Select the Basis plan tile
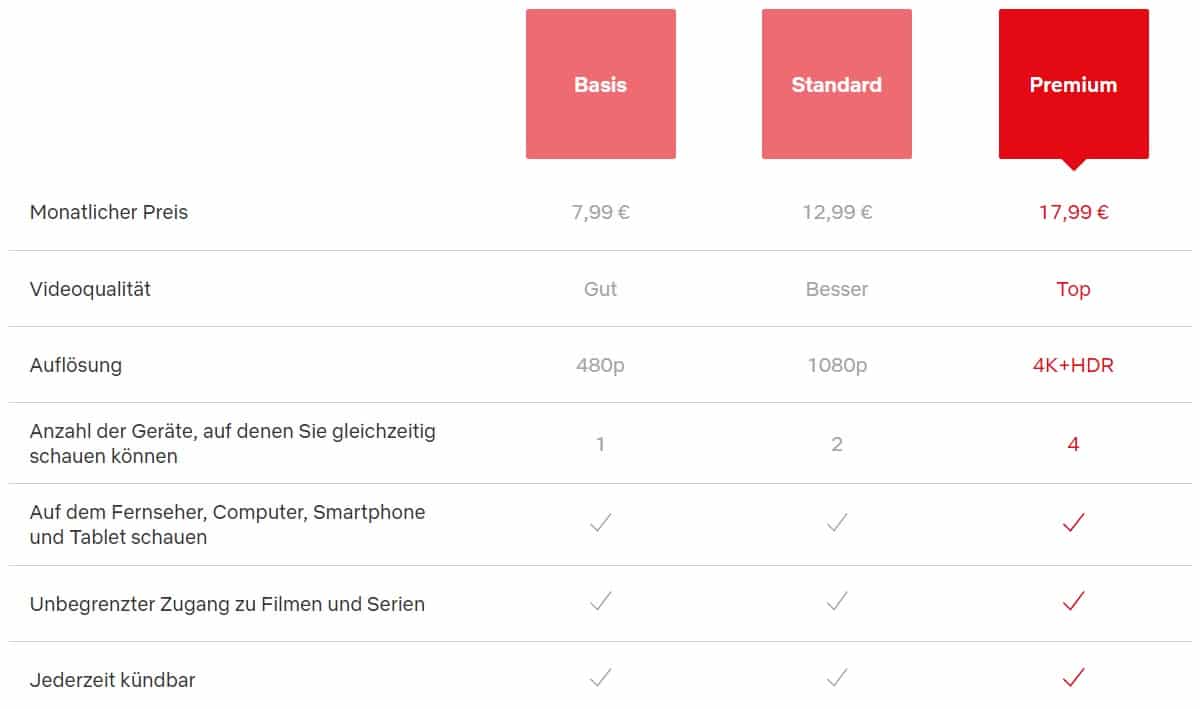The width and height of the screenshot is (1200, 709). coord(601,84)
